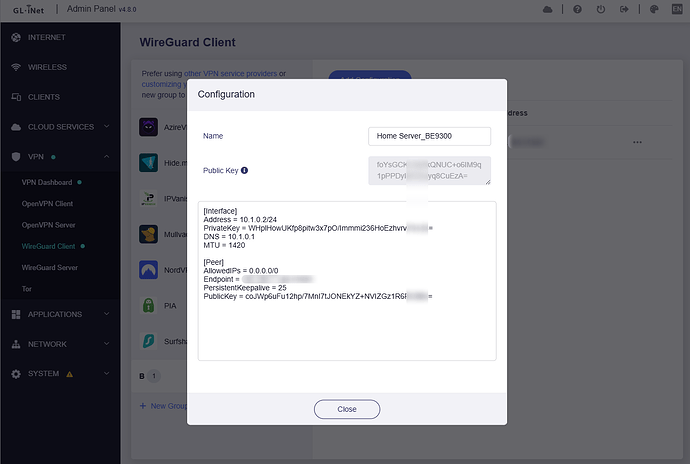
Task: Click the logout icon in top bar
Action: tap(624, 9)
